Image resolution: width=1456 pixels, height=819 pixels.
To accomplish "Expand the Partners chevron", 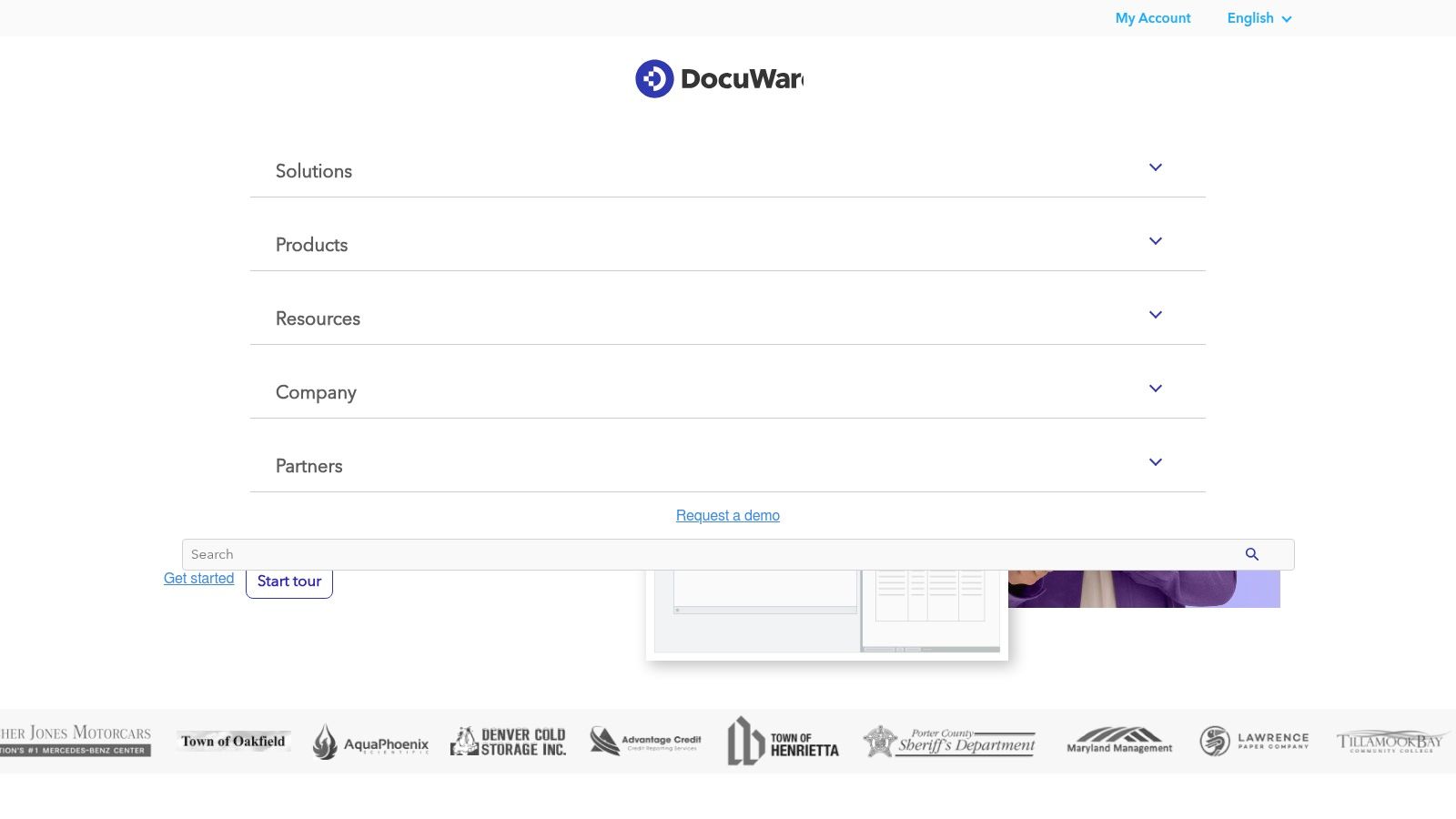I will pyautogui.click(x=1156, y=462).
